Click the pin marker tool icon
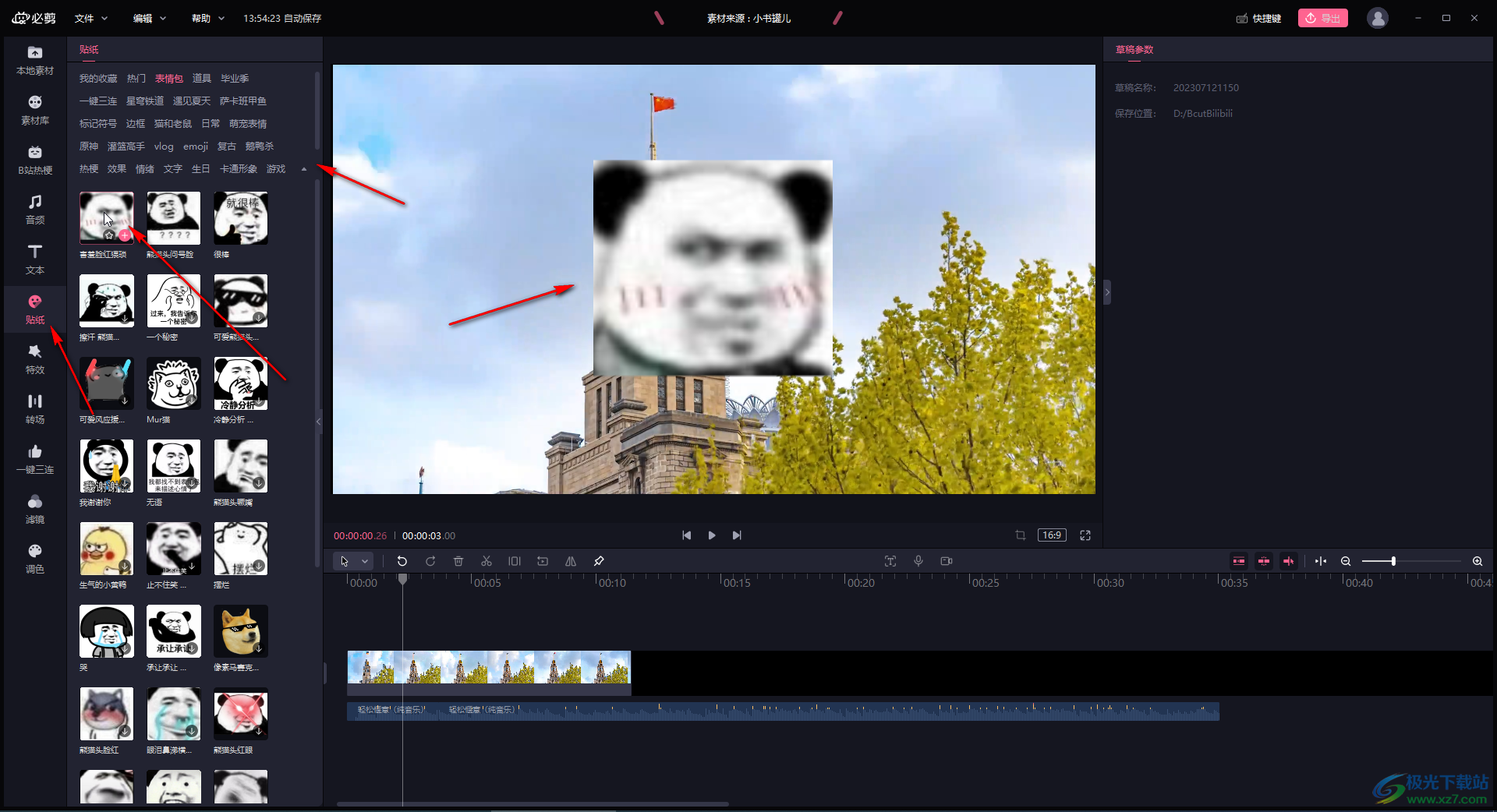This screenshot has height=812, width=1497. pos(599,561)
